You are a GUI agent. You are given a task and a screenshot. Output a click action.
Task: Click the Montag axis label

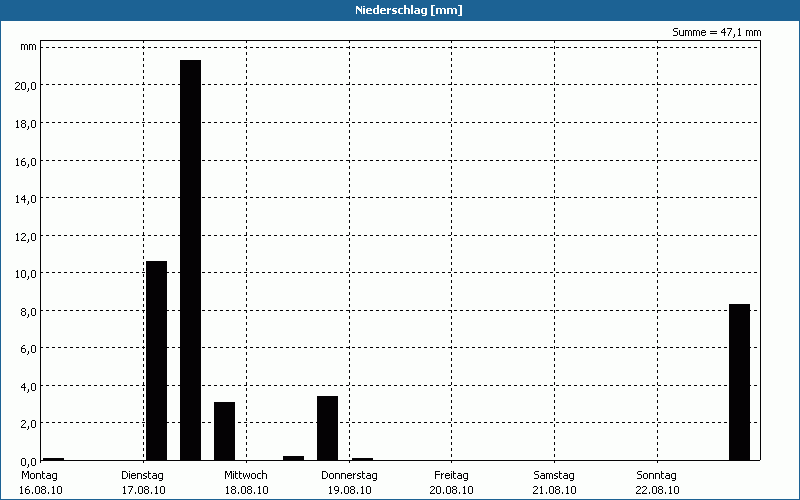click(x=39, y=476)
